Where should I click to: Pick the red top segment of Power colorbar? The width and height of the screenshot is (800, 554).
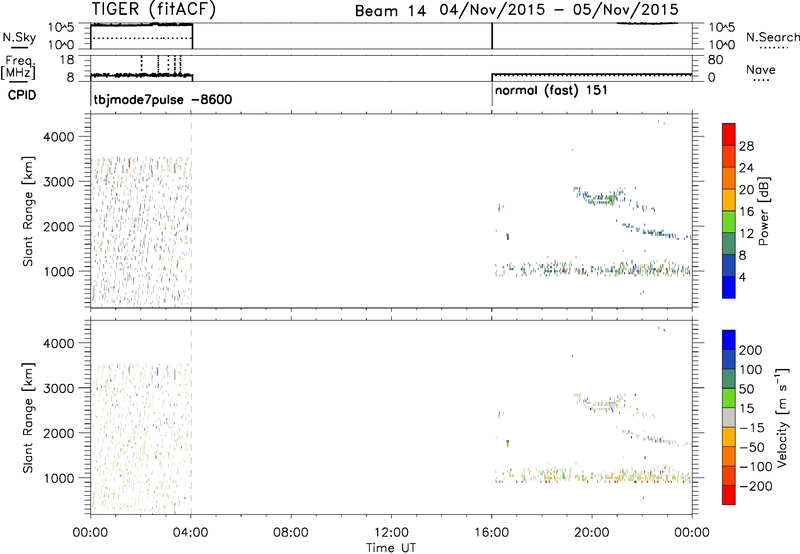point(729,134)
